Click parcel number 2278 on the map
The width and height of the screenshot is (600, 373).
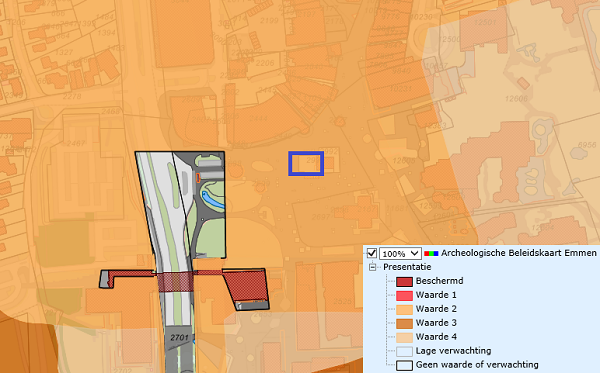[x=72, y=96]
